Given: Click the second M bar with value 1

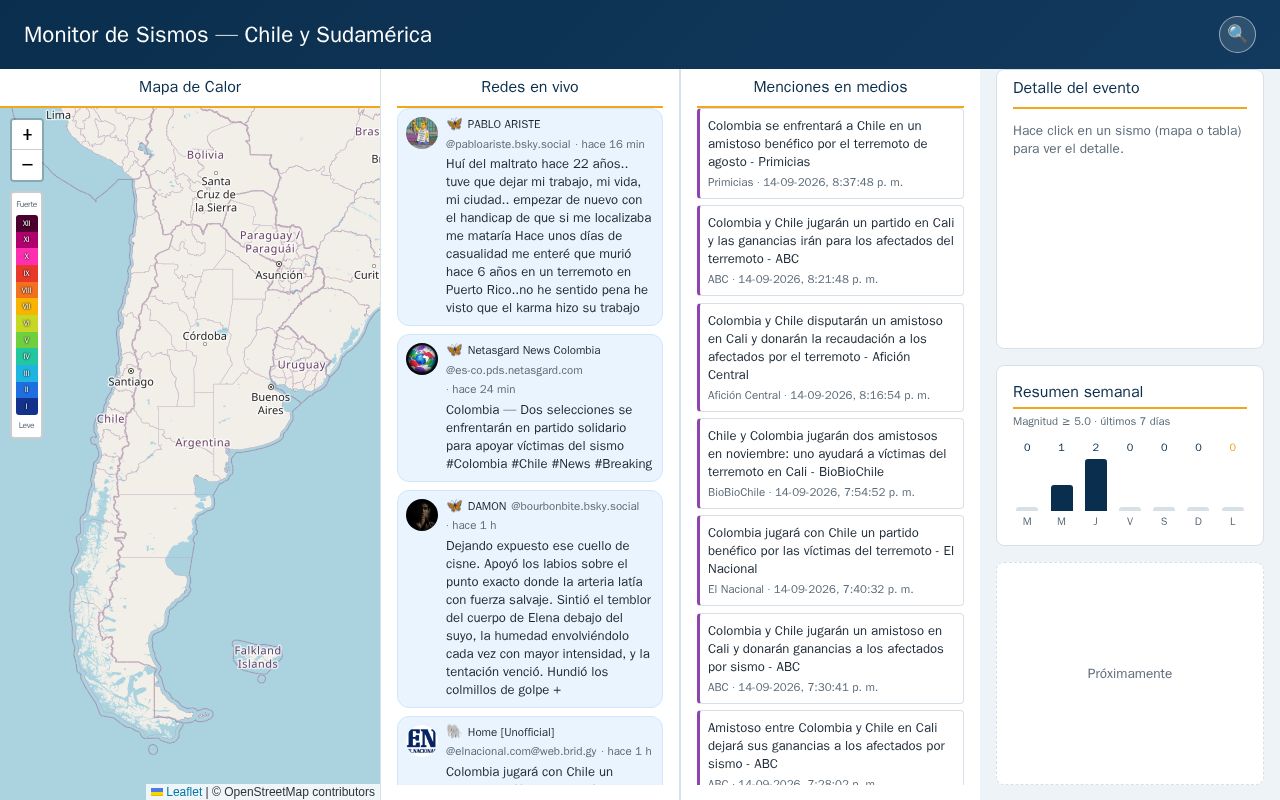Looking at the screenshot, I should coord(1062,498).
